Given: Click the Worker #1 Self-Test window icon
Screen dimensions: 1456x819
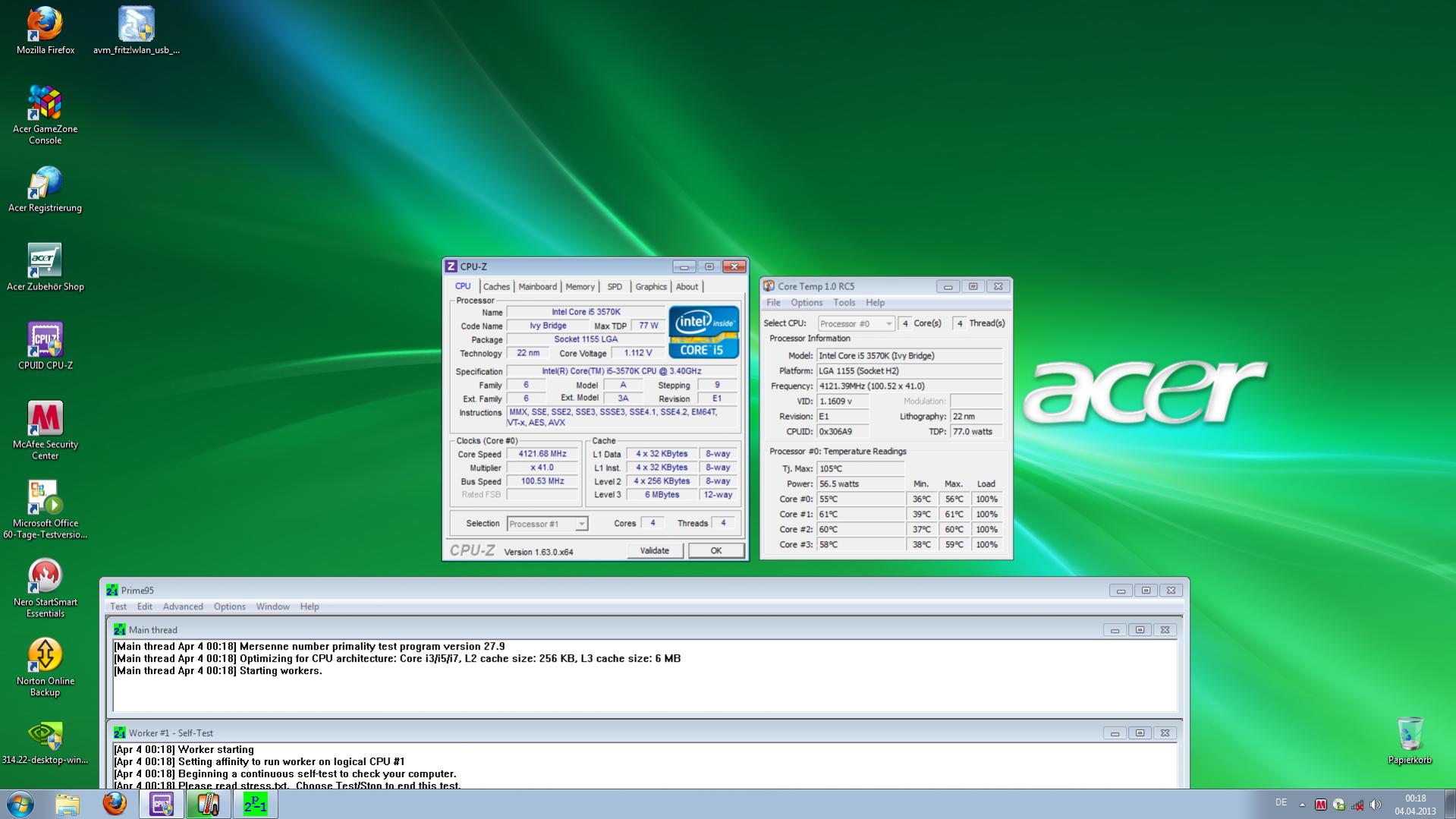Looking at the screenshot, I should click(x=119, y=732).
